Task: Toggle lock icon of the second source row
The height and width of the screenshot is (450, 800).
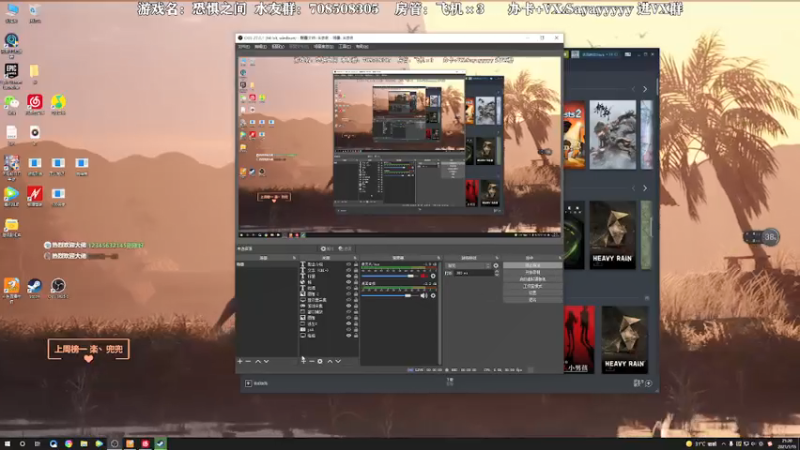Action: coord(356,270)
